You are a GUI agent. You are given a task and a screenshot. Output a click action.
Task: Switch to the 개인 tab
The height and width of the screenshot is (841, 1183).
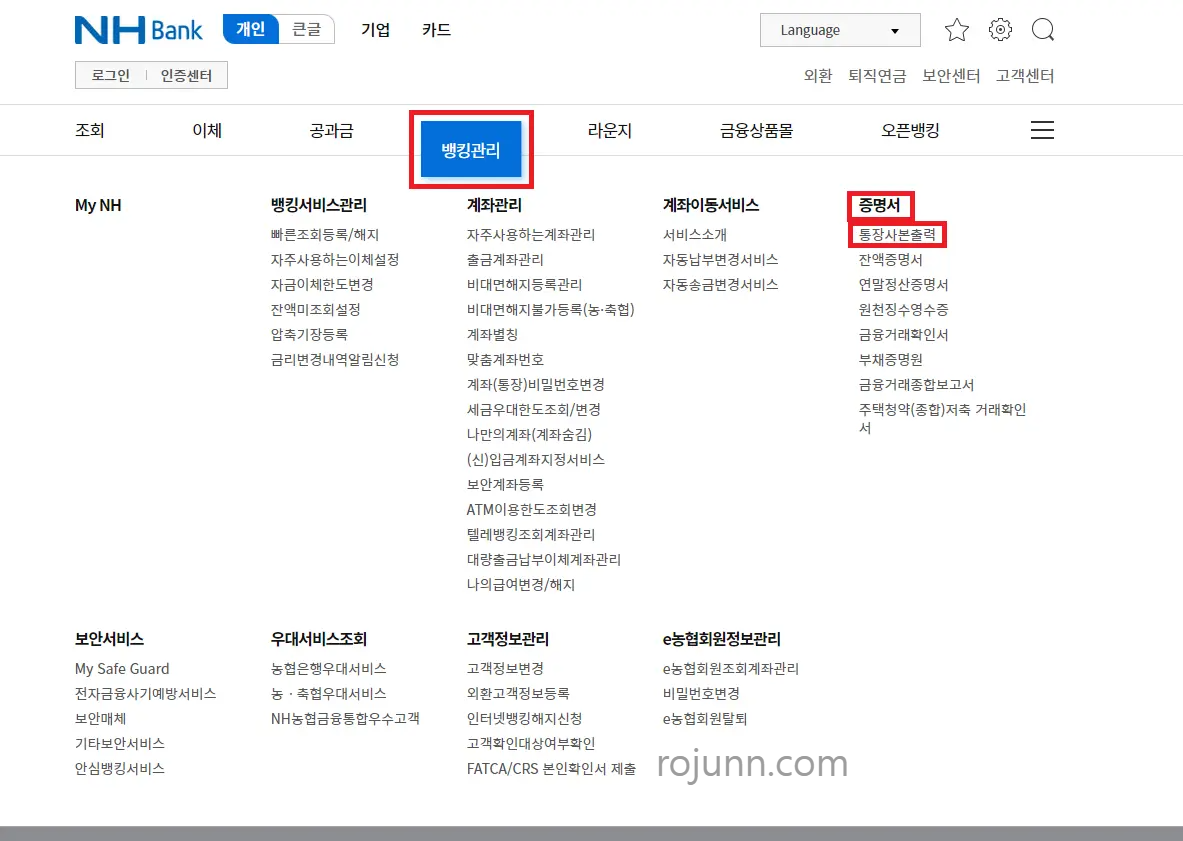[x=249, y=30]
